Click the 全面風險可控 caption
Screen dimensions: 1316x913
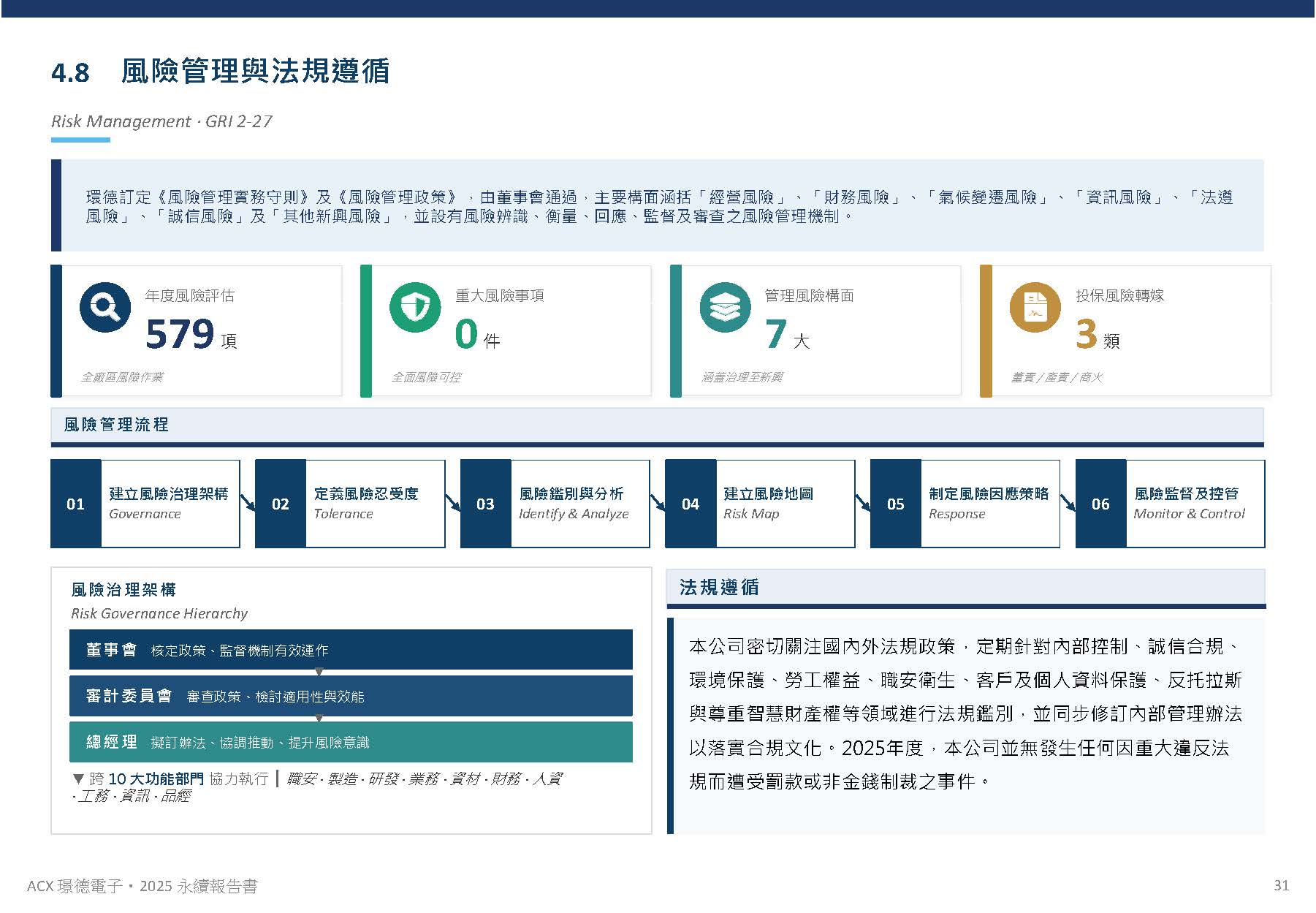[426, 377]
